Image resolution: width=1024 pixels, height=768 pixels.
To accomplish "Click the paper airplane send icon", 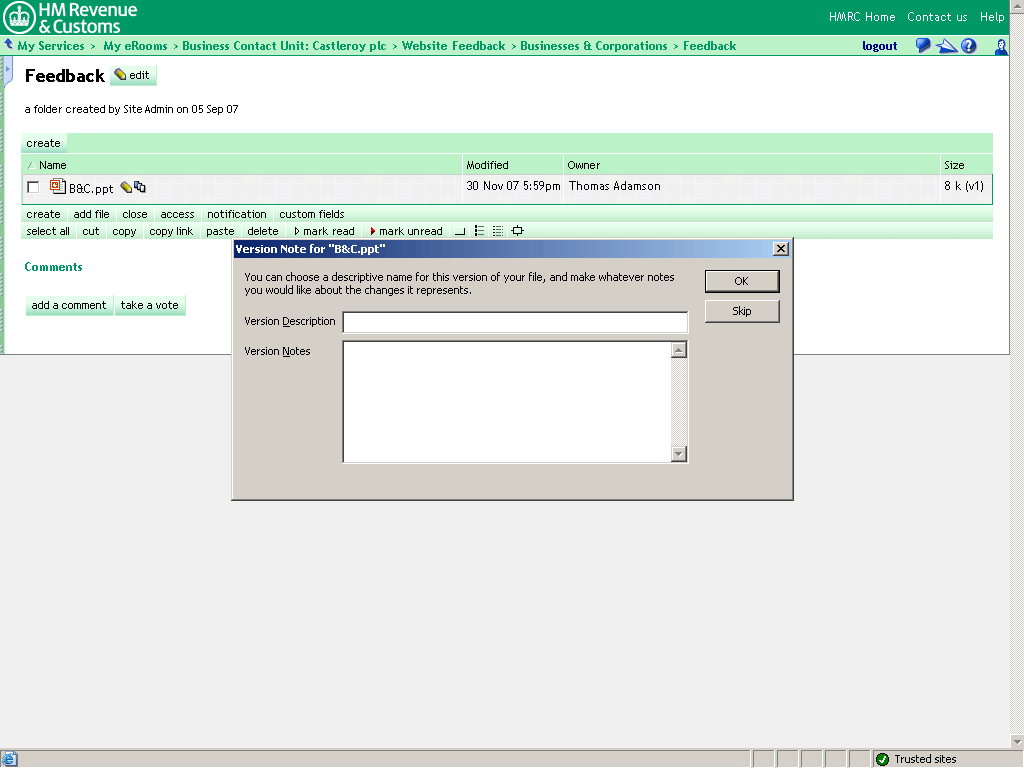I will (946, 46).
